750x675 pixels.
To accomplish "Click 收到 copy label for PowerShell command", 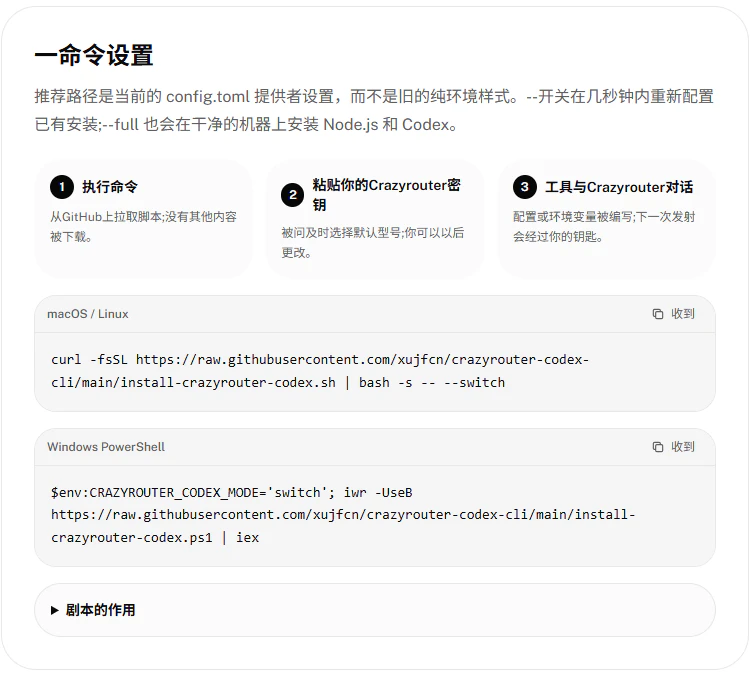I will [x=683, y=447].
